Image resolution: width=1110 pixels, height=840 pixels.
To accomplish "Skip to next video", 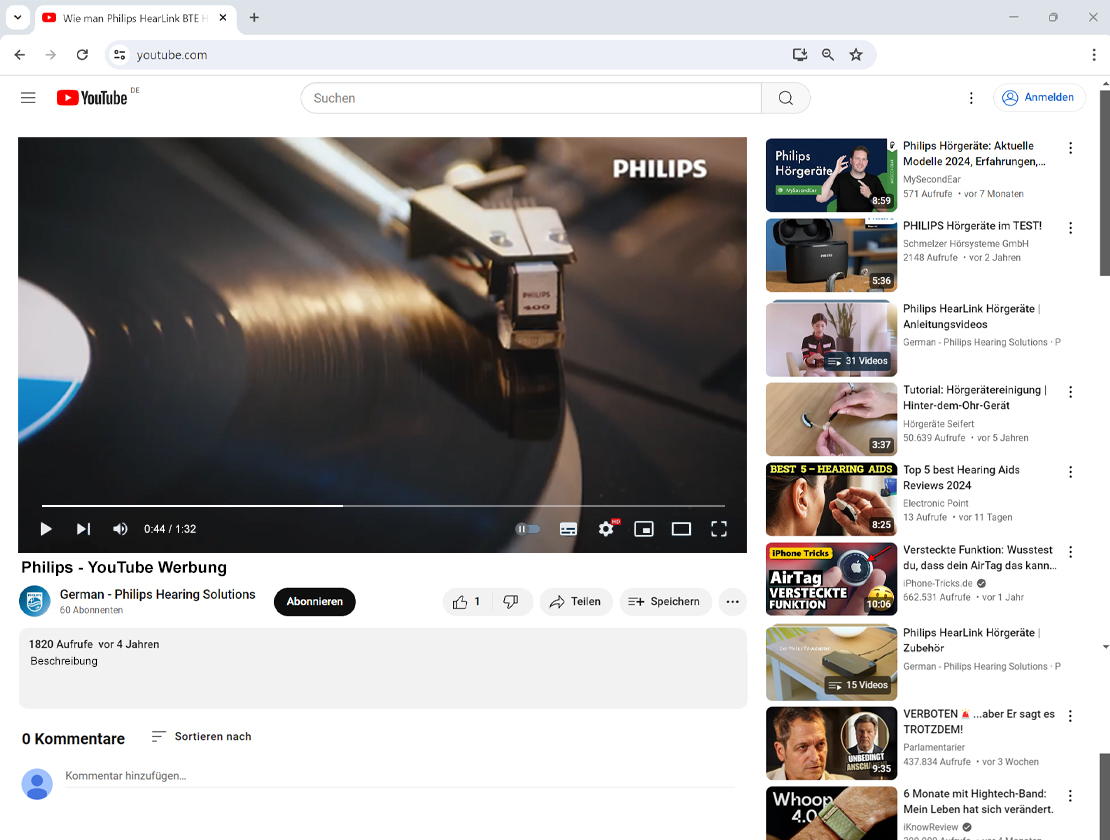I will point(84,529).
